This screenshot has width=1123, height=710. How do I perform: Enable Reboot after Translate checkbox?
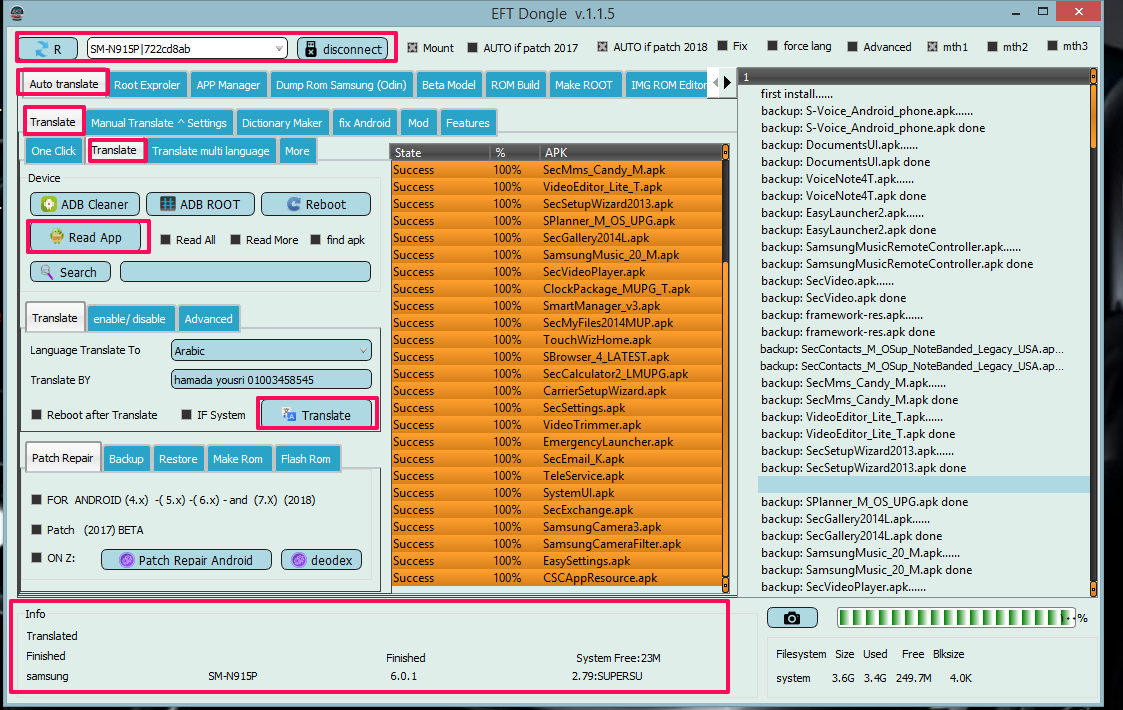37,415
